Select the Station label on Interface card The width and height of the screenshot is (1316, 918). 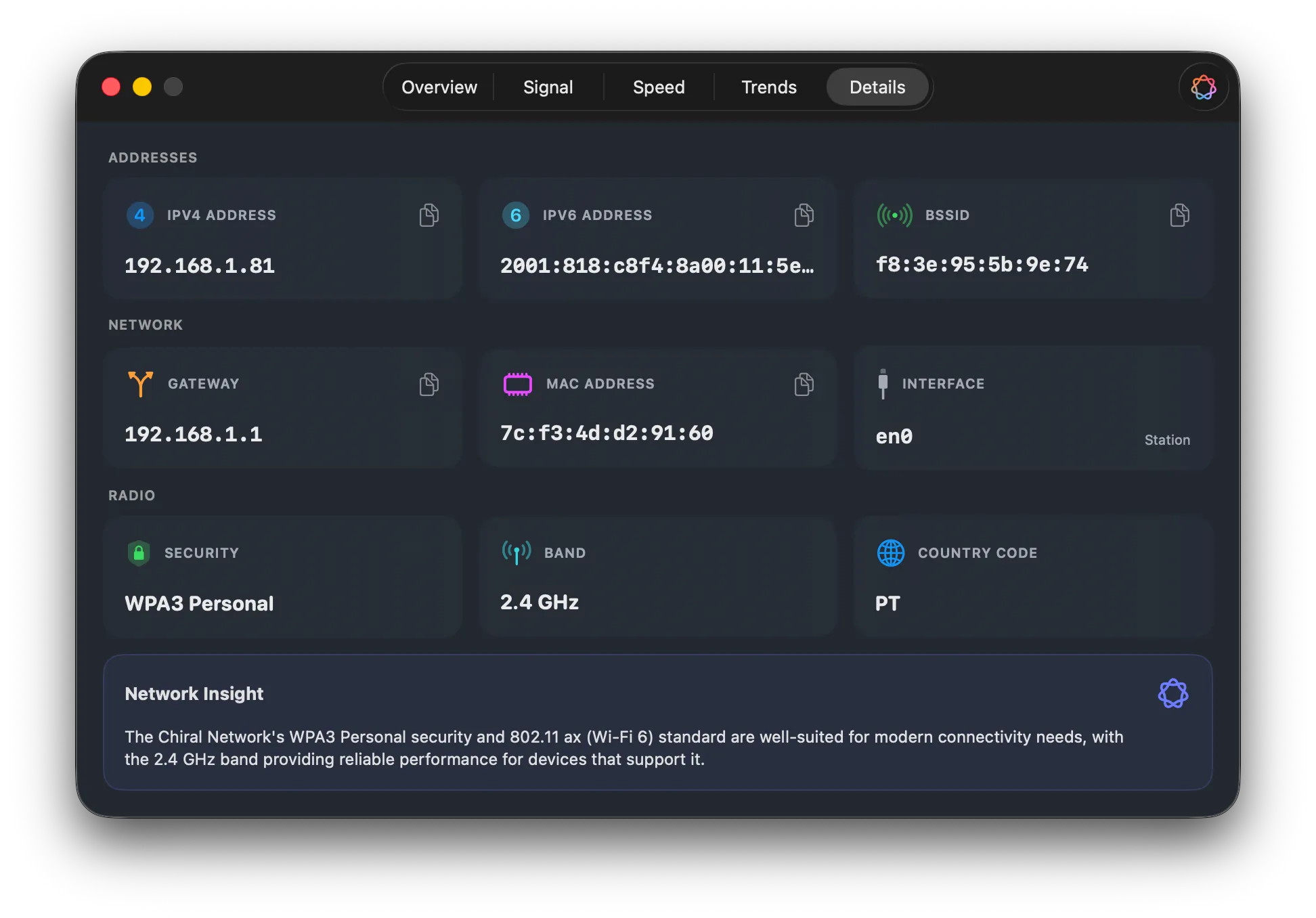(1167, 439)
